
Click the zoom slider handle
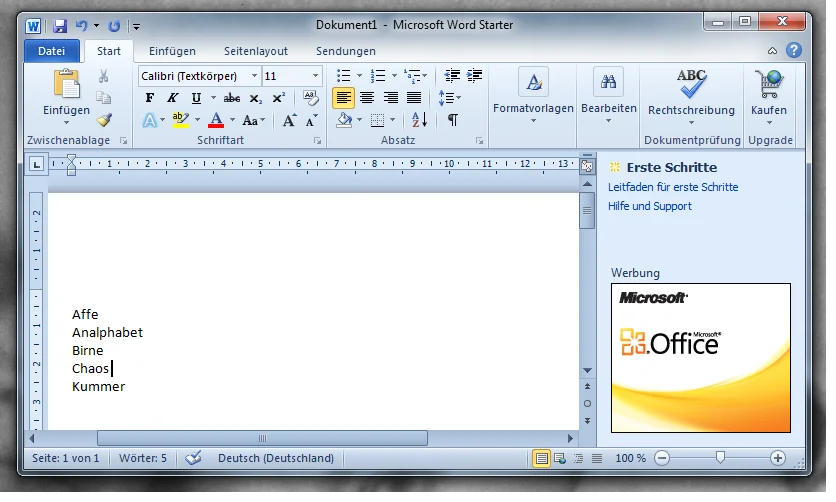pyautogui.click(x=720, y=458)
